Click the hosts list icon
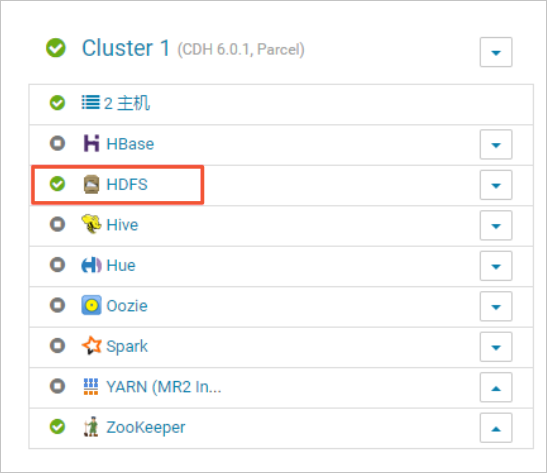The image size is (547, 473). (91, 103)
